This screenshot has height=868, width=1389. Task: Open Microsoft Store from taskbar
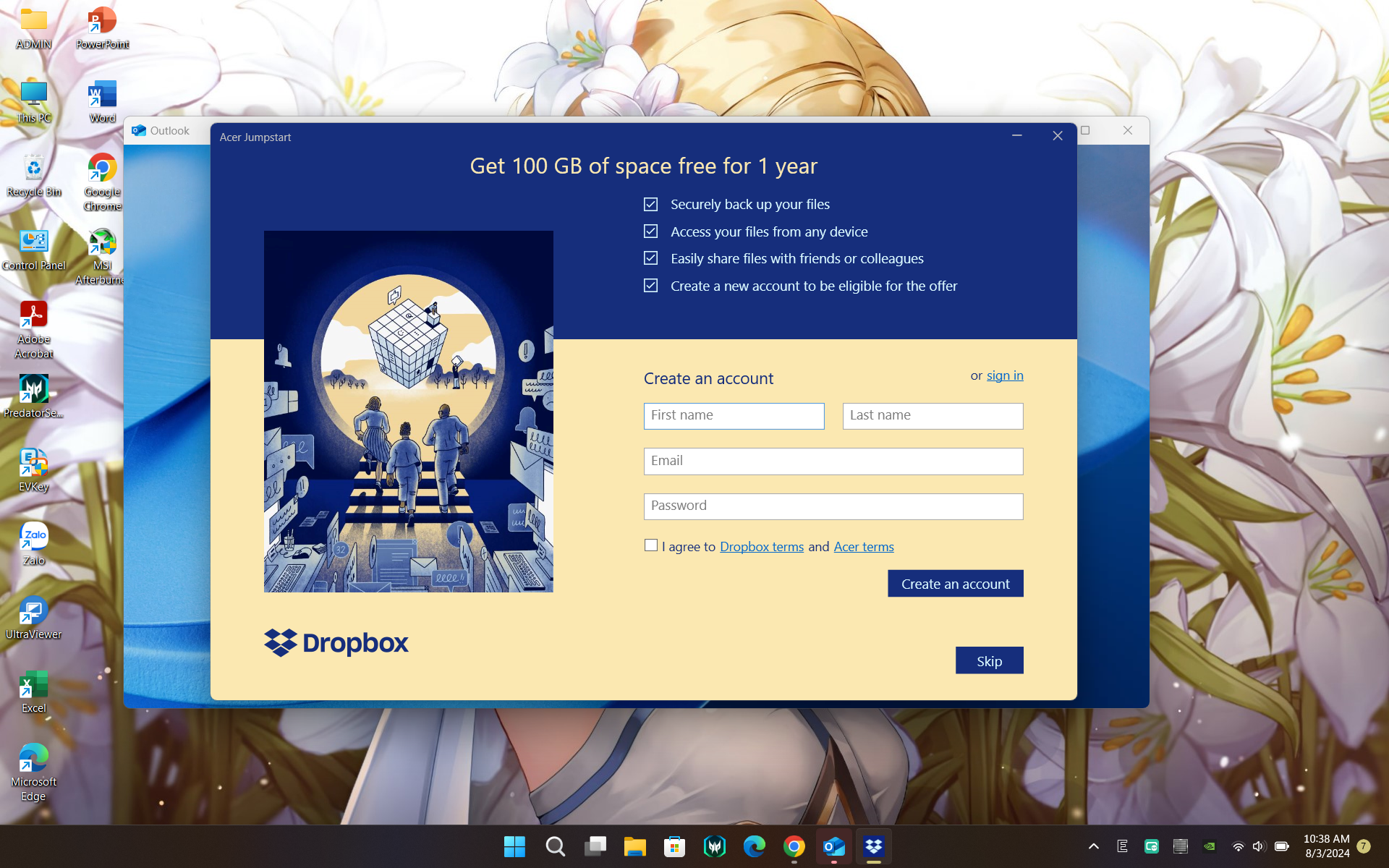coord(674,846)
